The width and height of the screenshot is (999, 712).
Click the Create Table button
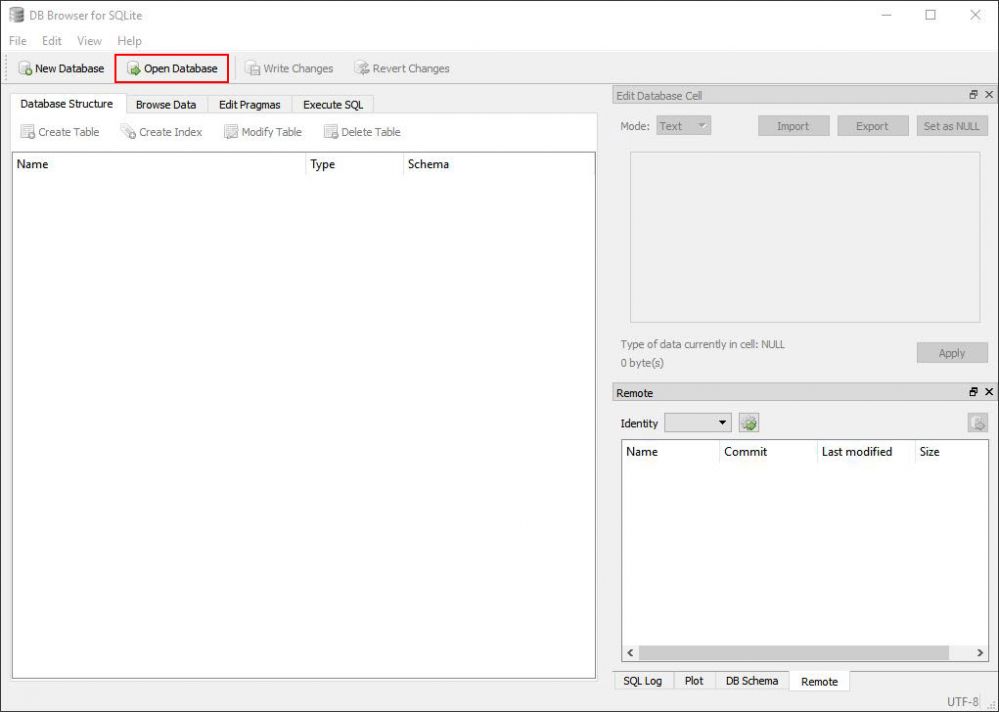coord(60,132)
